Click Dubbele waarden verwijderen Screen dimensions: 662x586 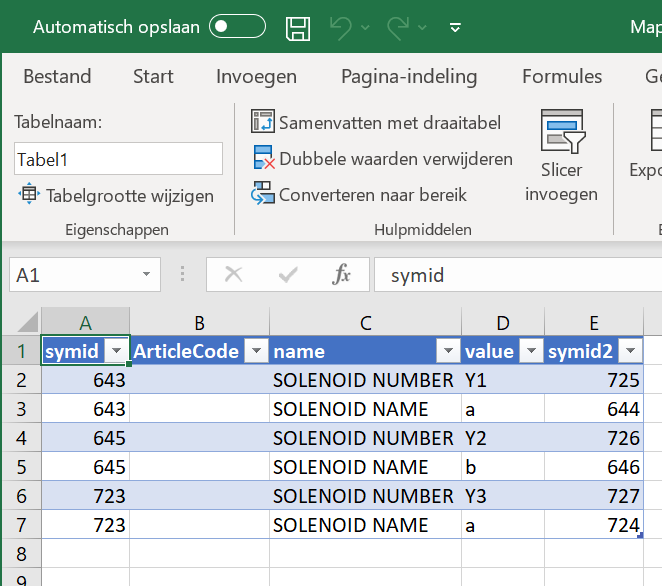(x=395, y=159)
